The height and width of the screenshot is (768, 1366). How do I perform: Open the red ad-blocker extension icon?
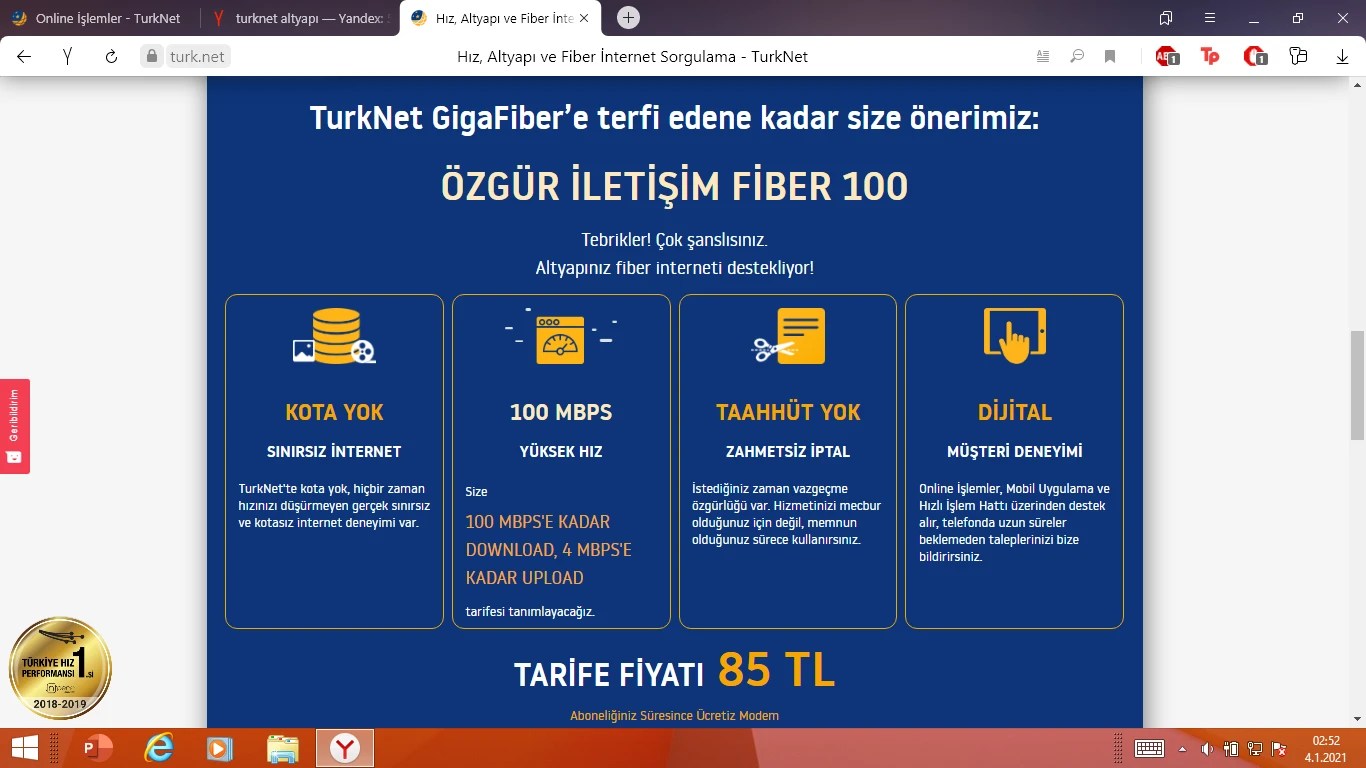pos(1167,57)
